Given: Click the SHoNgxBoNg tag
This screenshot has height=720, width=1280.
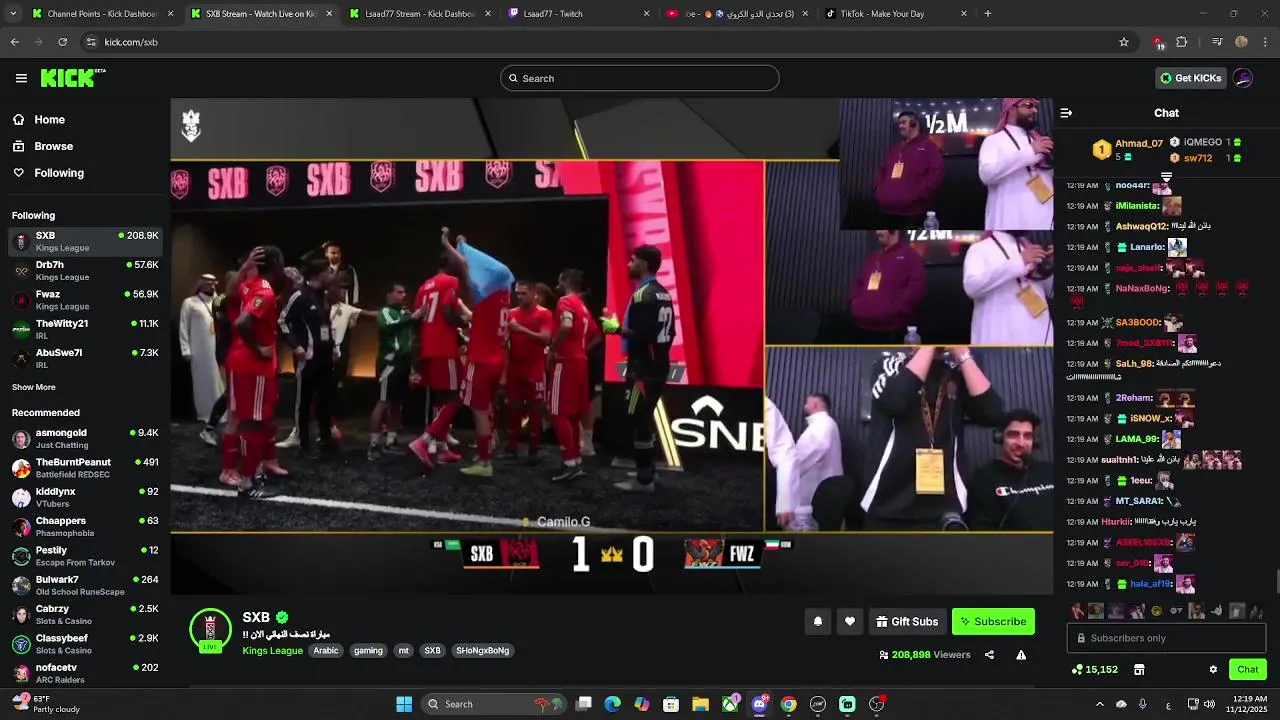Looking at the screenshot, I should point(483,650).
